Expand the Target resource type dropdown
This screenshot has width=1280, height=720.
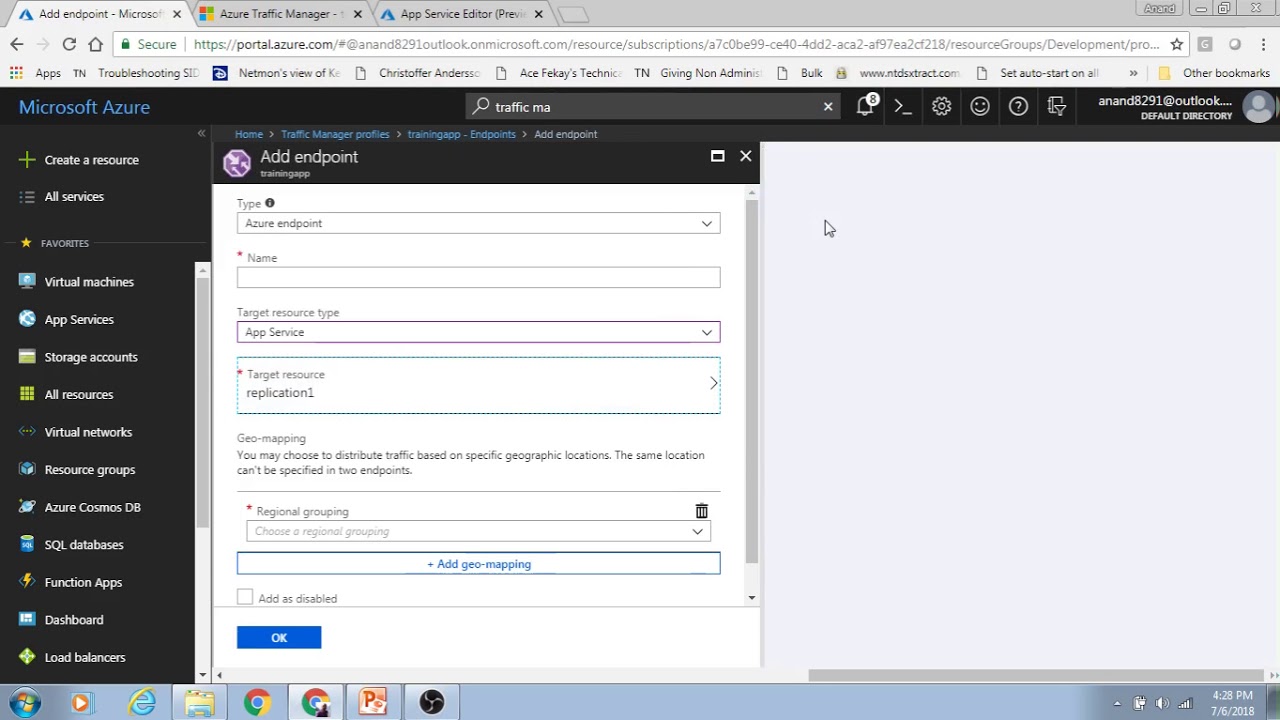point(478,332)
